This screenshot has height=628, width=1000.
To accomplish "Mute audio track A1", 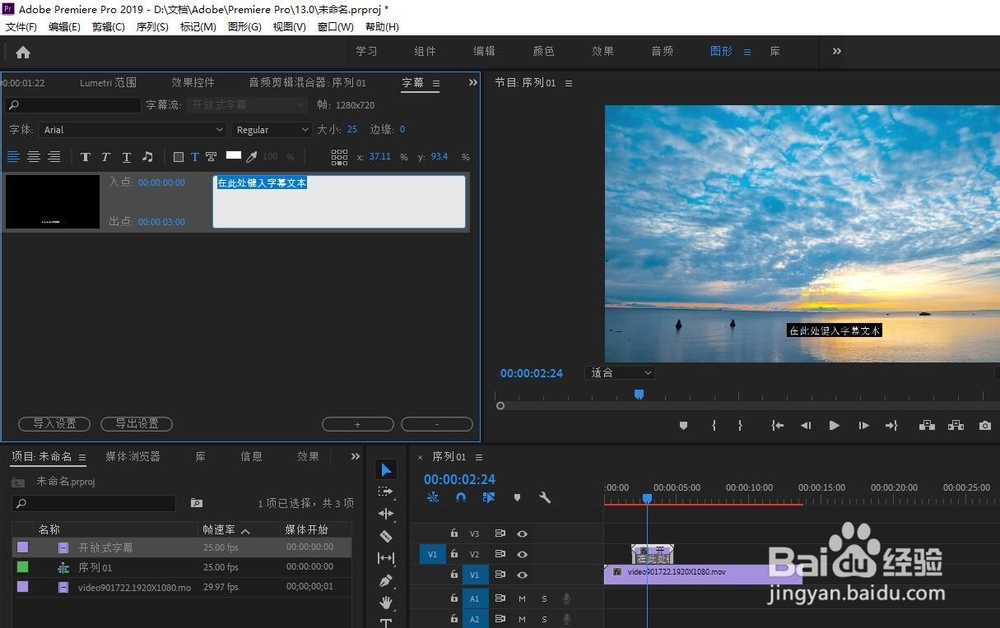I will pyautogui.click(x=522, y=599).
